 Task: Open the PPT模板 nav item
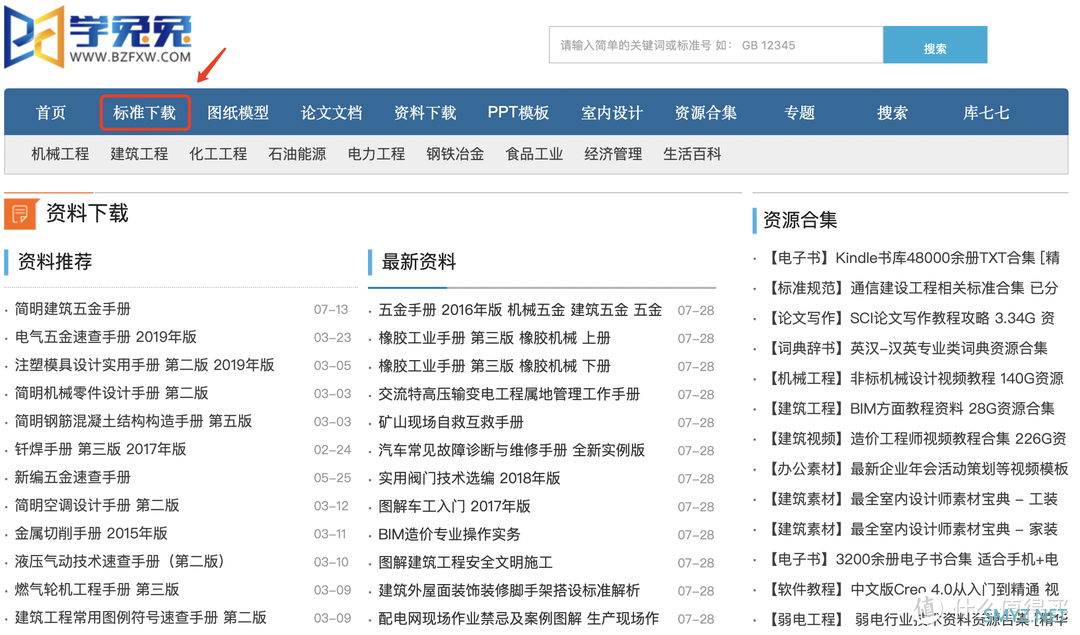518,113
